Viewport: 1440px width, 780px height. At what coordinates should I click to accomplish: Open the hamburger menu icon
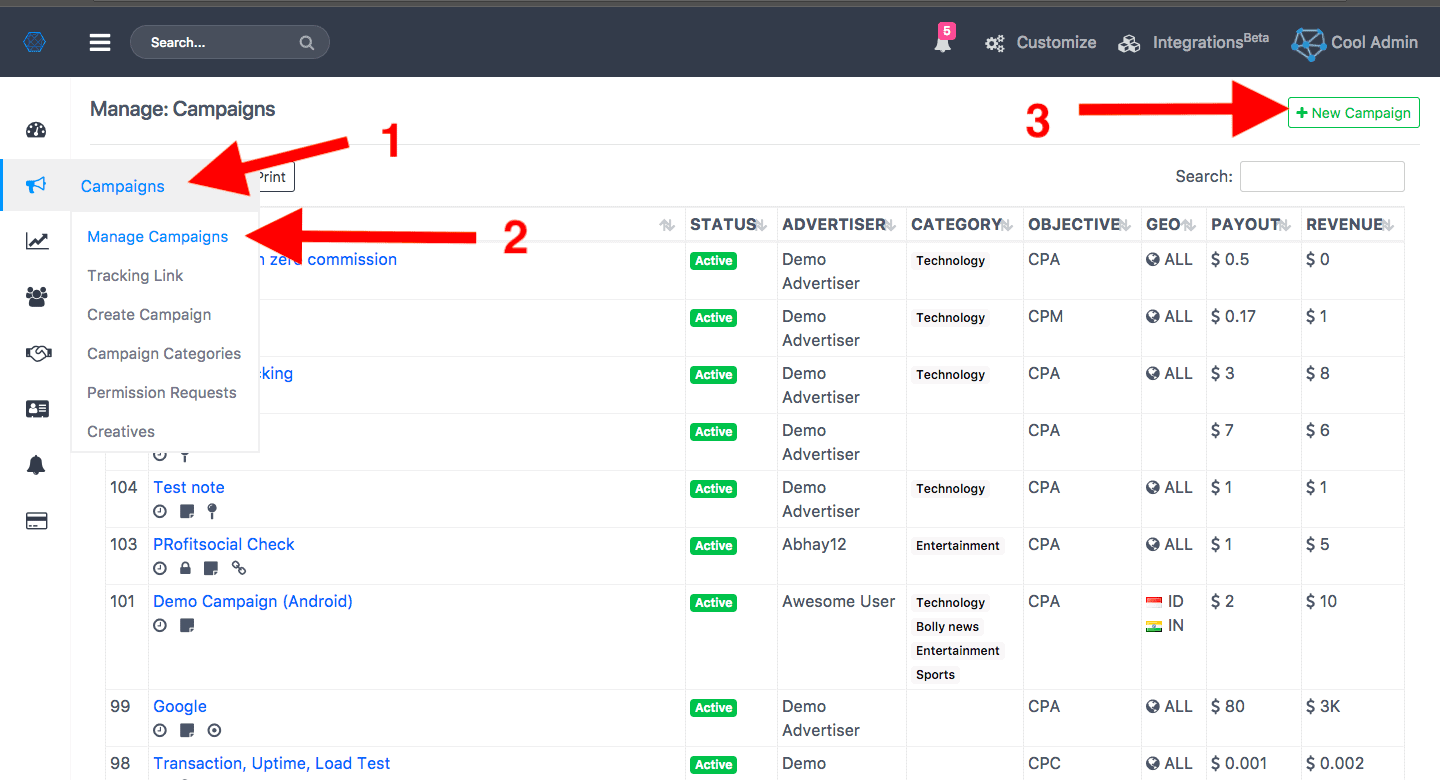pyautogui.click(x=99, y=42)
